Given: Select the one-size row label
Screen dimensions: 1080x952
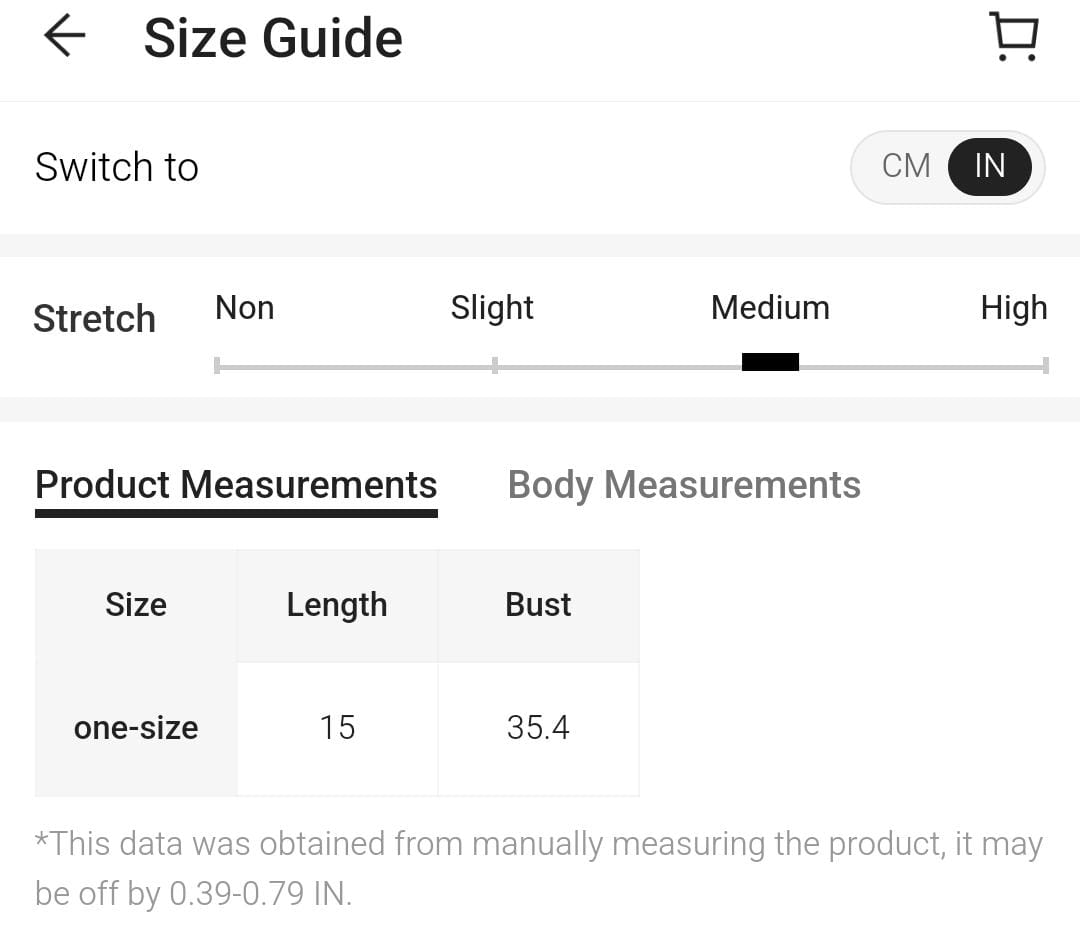Looking at the screenshot, I should tap(136, 728).
